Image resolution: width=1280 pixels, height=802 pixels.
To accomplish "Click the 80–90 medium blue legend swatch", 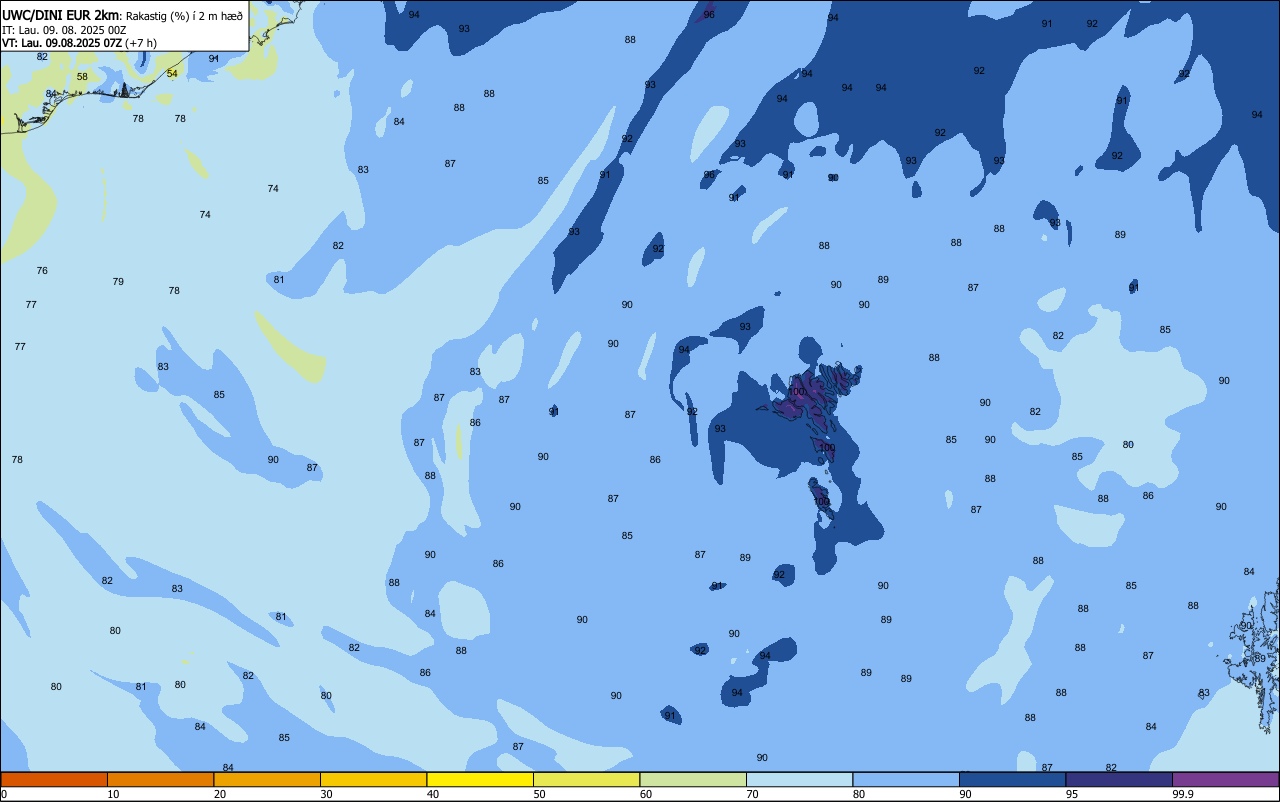I will [x=906, y=779].
